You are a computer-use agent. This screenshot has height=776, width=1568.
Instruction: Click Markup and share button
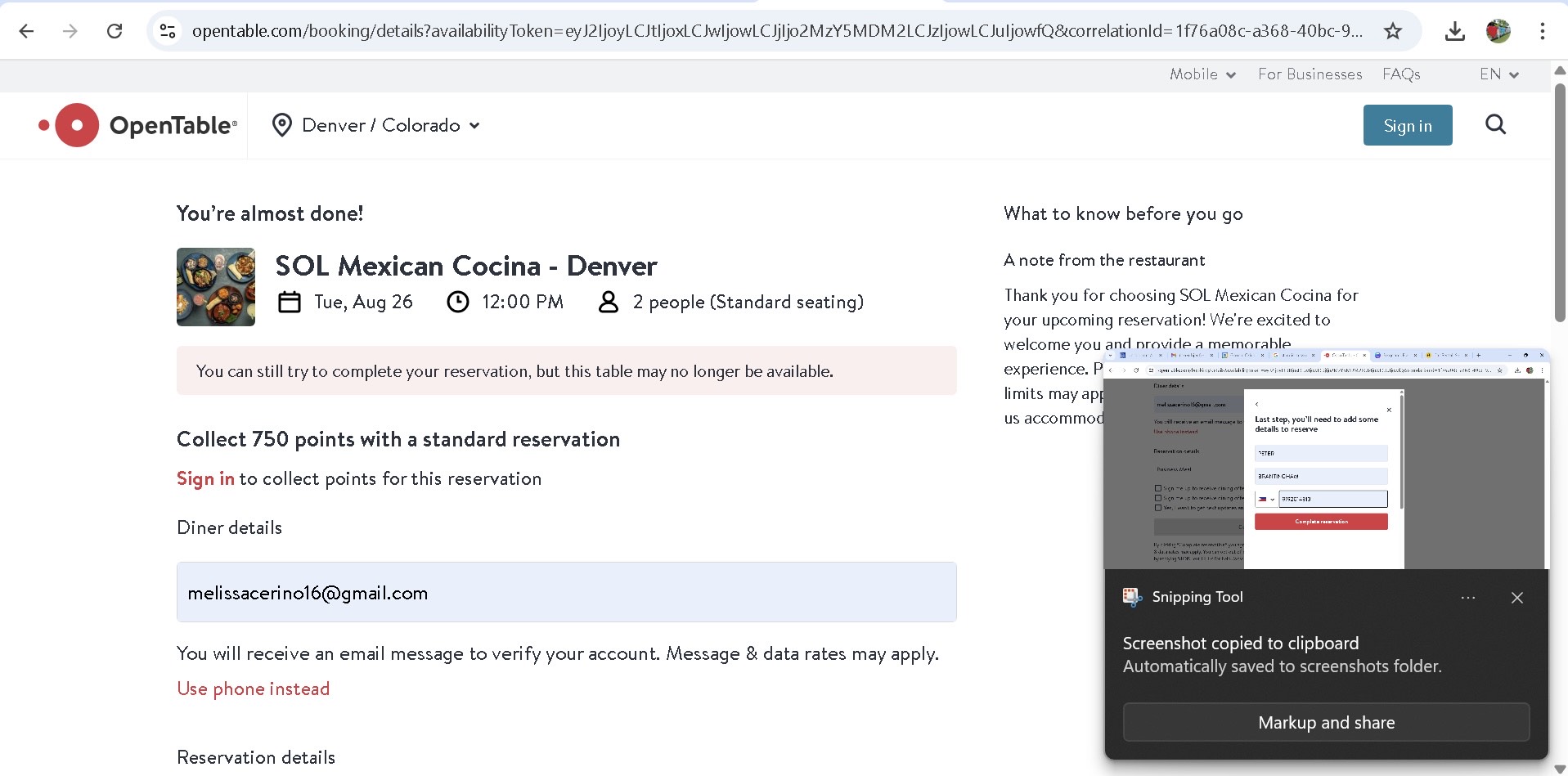(1326, 722)
